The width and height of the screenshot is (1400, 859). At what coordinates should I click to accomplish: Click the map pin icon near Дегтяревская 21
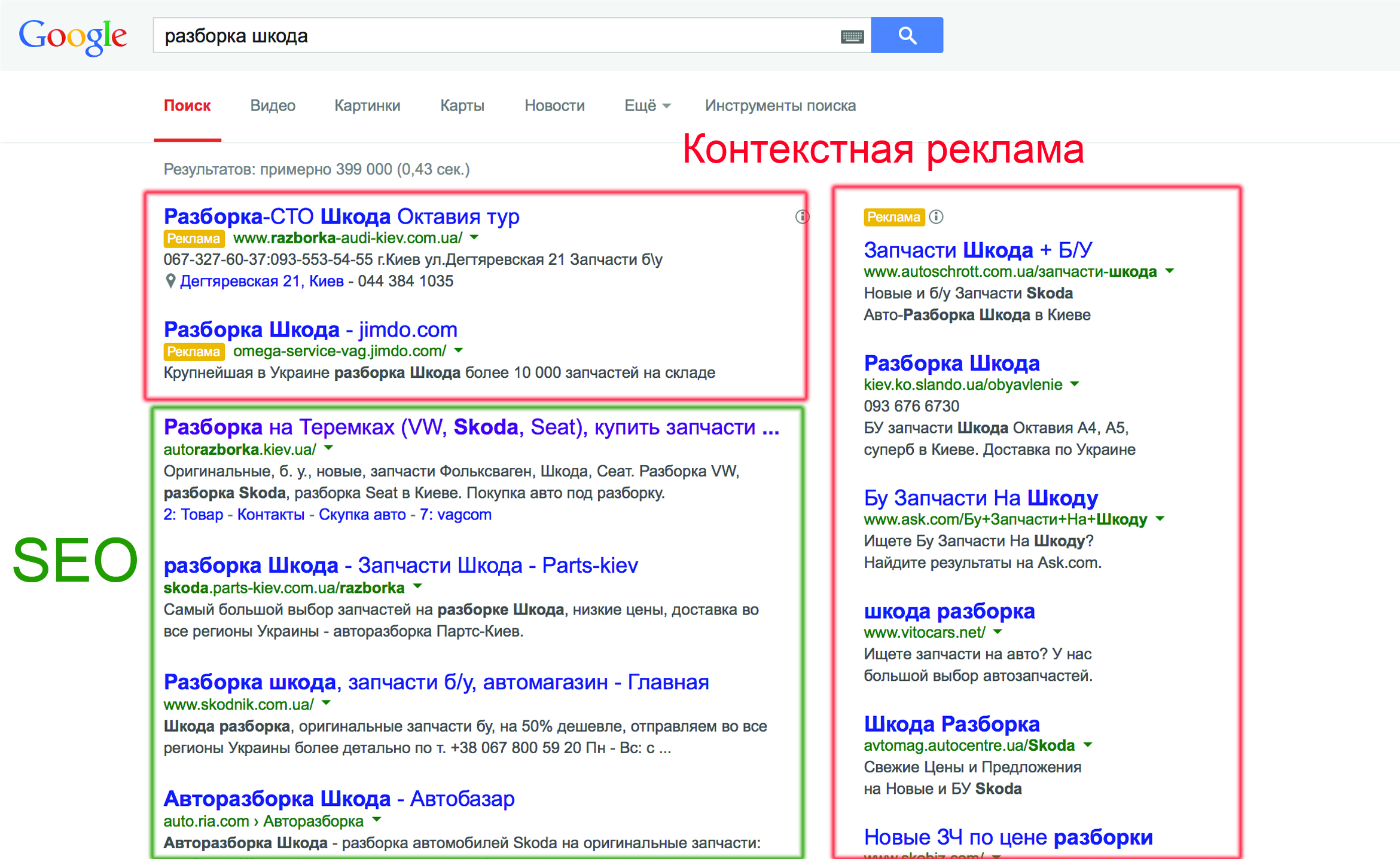click(x=170, y=281)
